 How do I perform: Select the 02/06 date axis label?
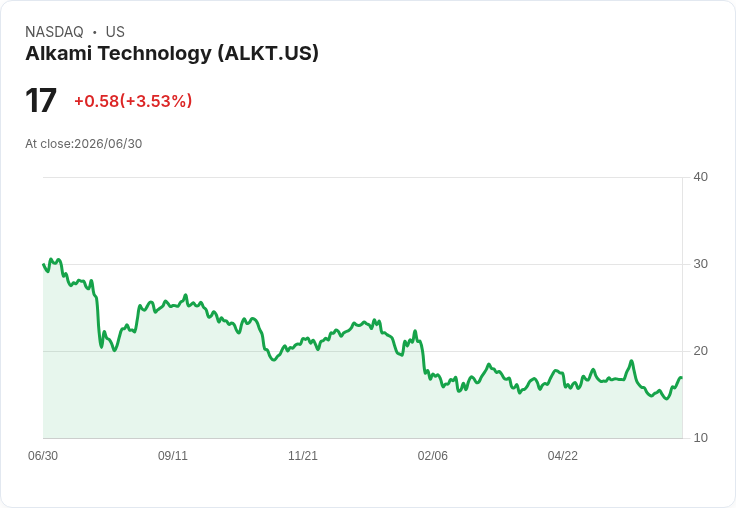[433, 456]
